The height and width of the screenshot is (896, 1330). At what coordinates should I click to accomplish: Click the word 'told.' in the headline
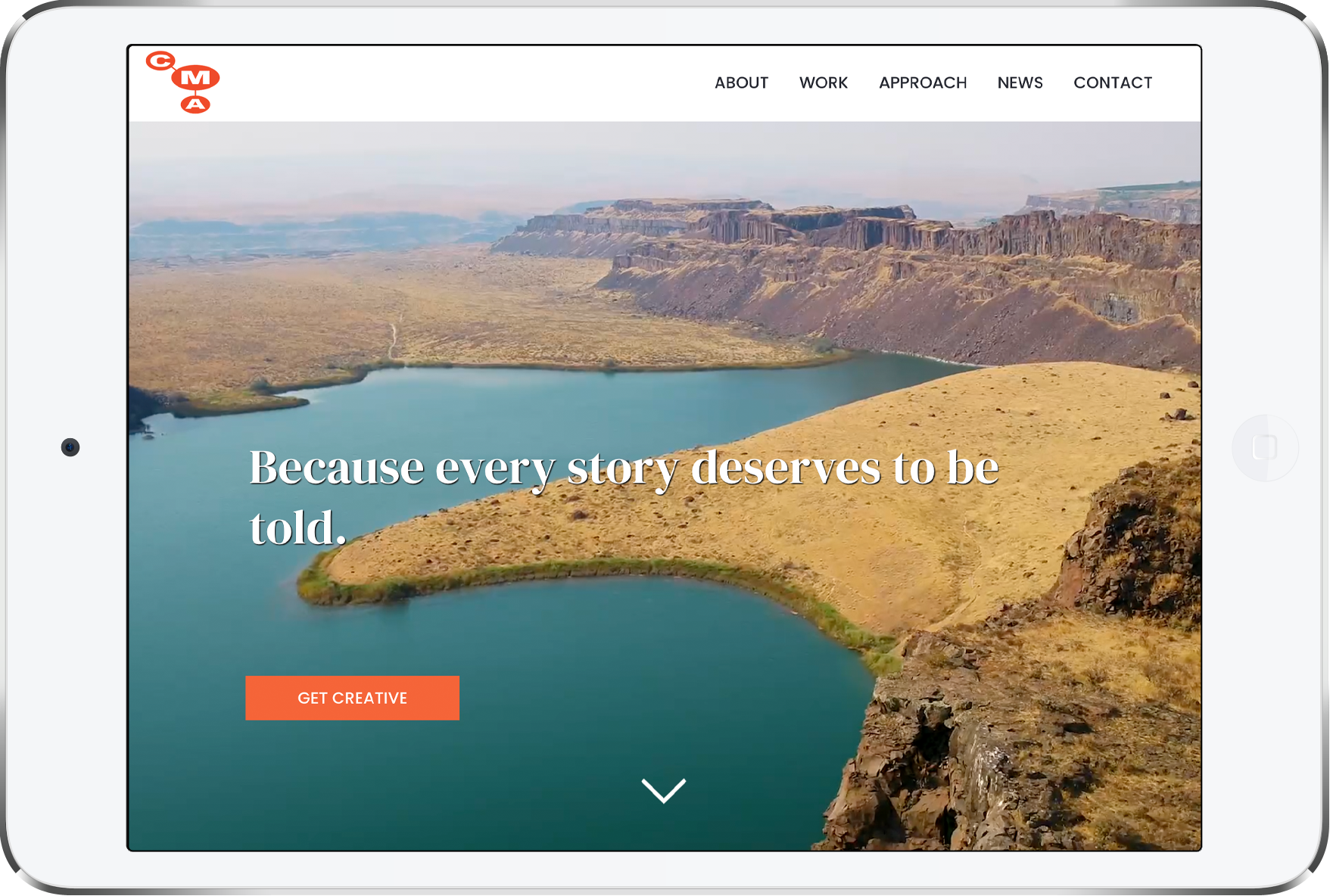(297, 528)
